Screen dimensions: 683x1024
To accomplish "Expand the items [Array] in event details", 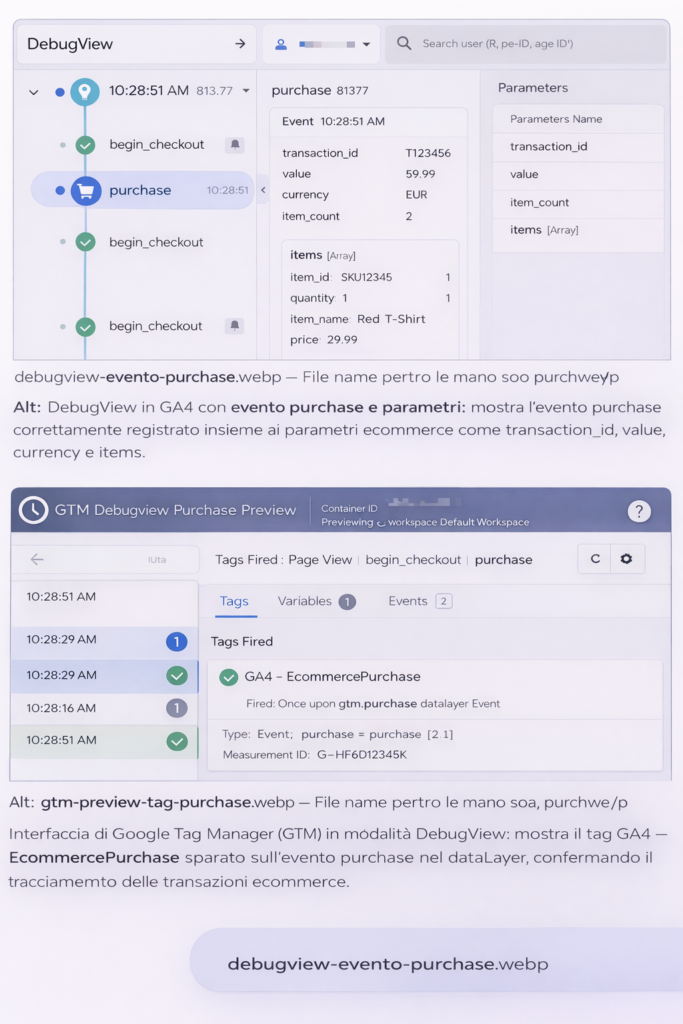I will [323, 255].
